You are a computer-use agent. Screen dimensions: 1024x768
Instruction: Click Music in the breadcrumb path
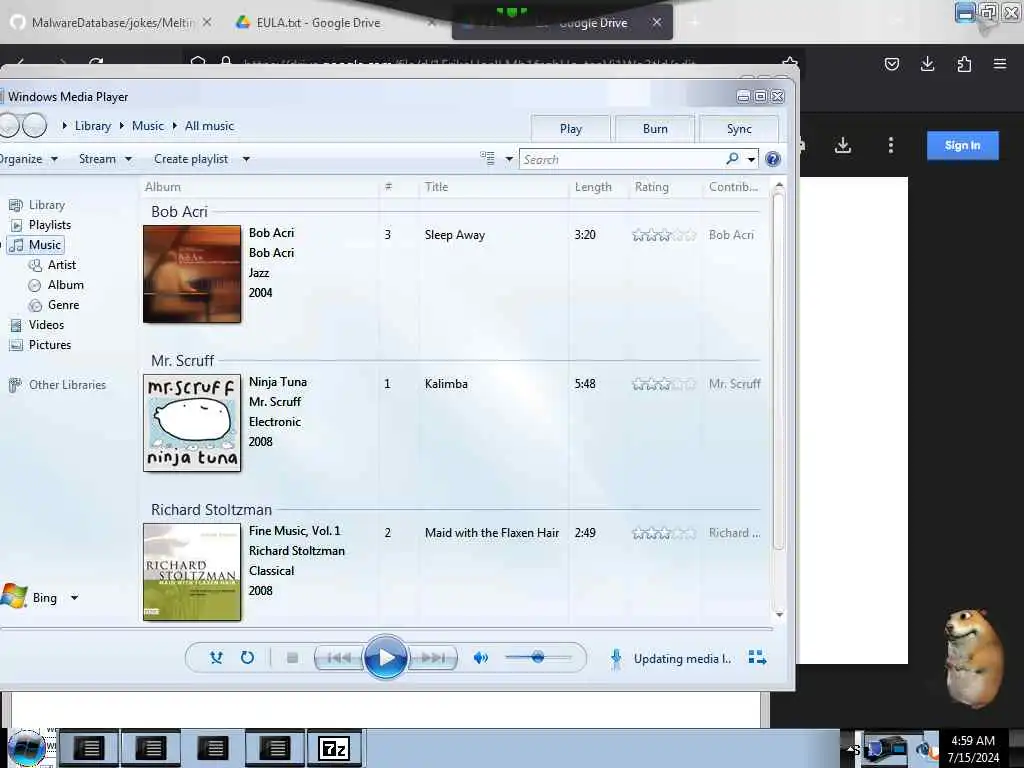(148, 126)
